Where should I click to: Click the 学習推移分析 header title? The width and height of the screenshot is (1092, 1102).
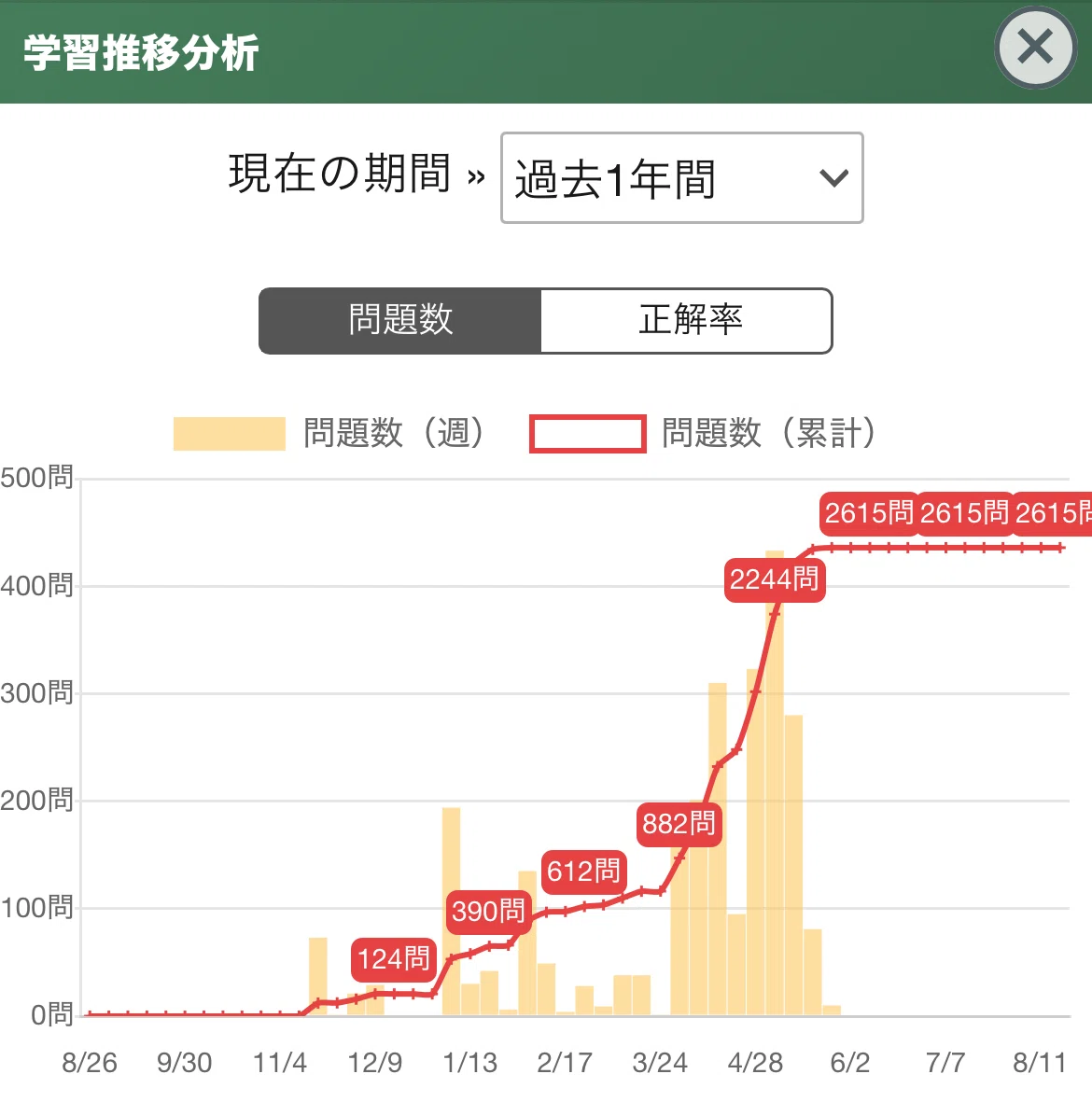click(x=141, y=52)
